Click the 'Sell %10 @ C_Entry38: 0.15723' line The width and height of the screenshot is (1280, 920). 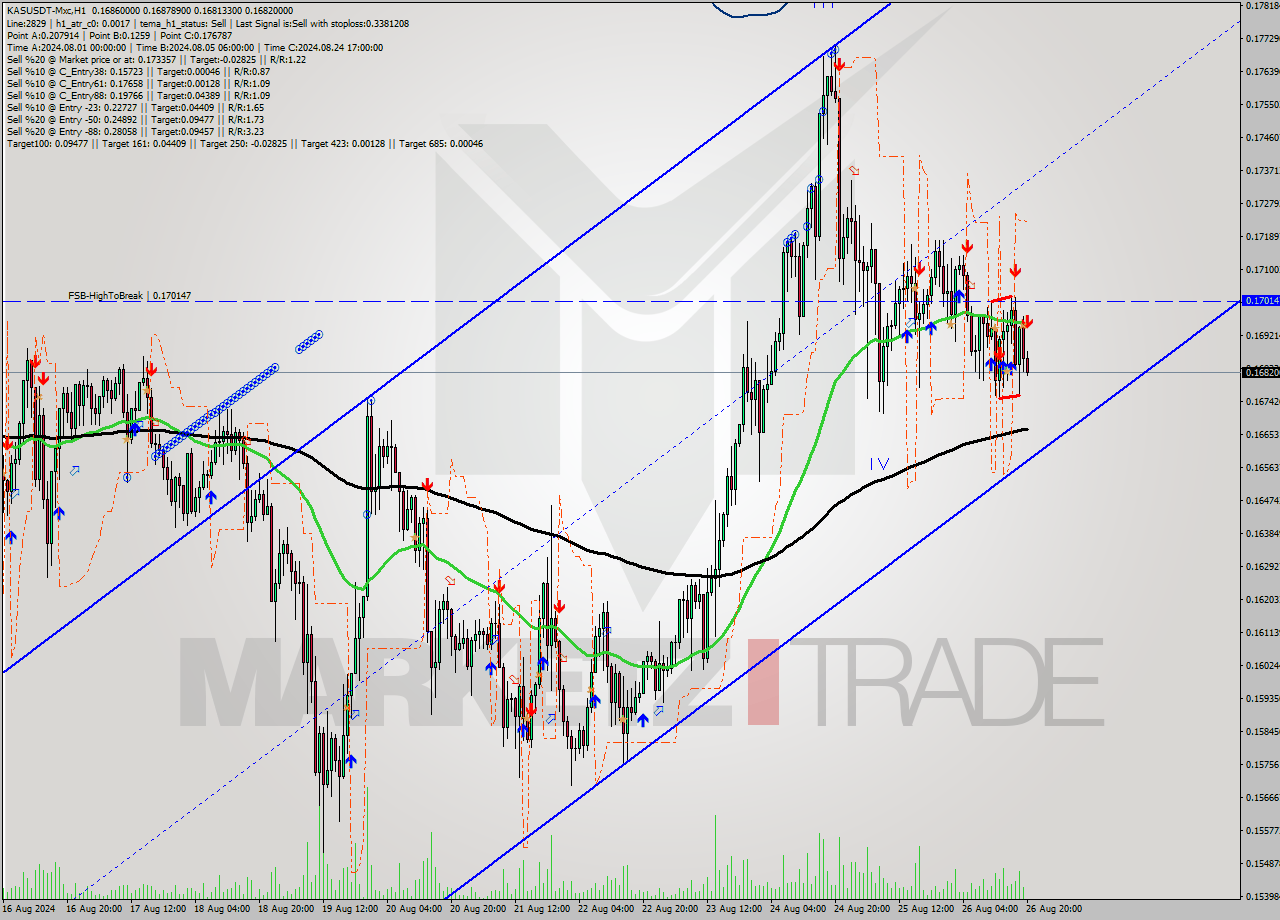pos(138,71)
